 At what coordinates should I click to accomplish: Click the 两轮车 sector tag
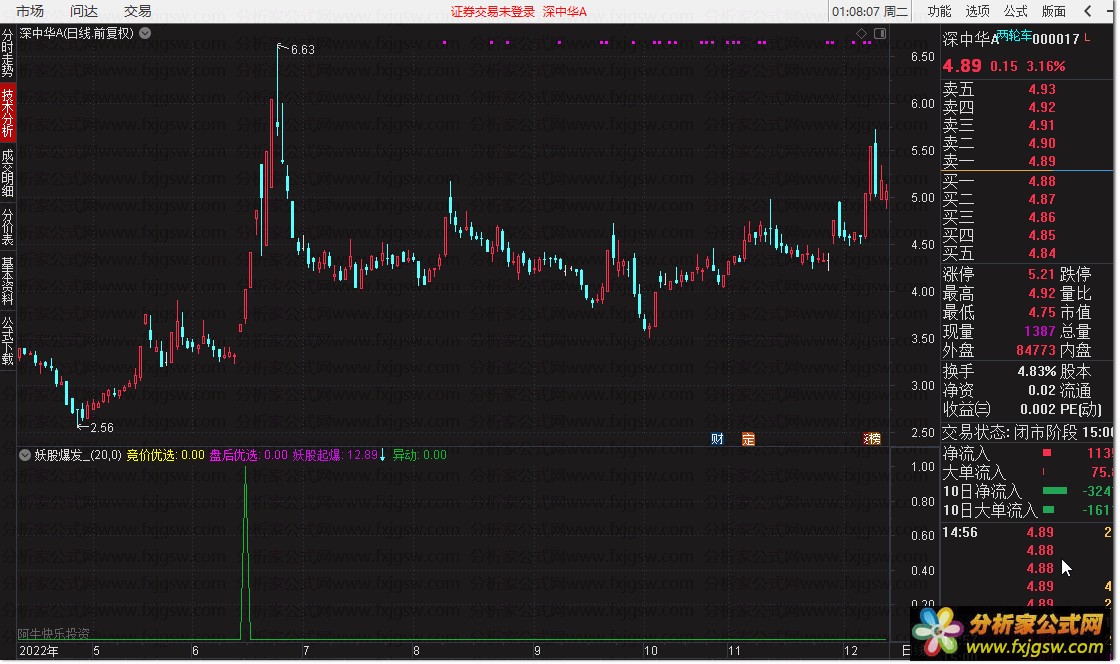(1014, 35)
